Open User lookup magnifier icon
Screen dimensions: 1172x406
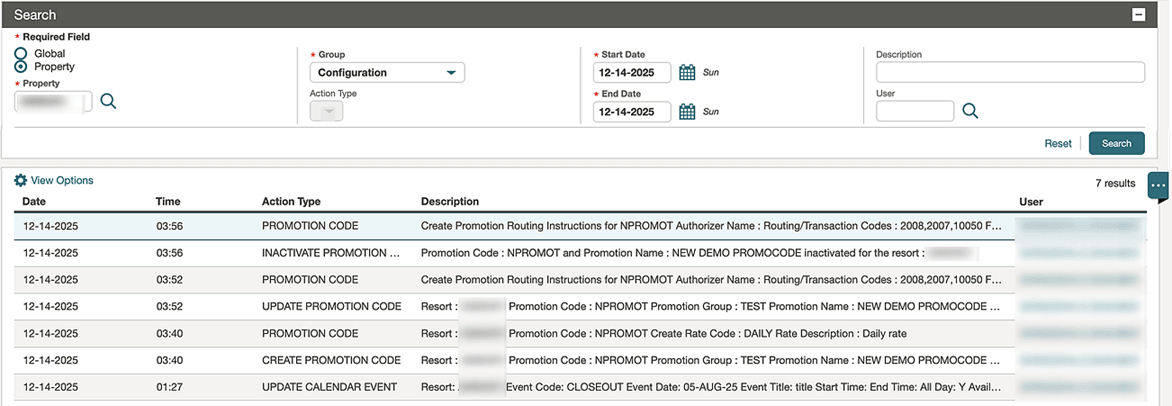(x=970, y=111)
